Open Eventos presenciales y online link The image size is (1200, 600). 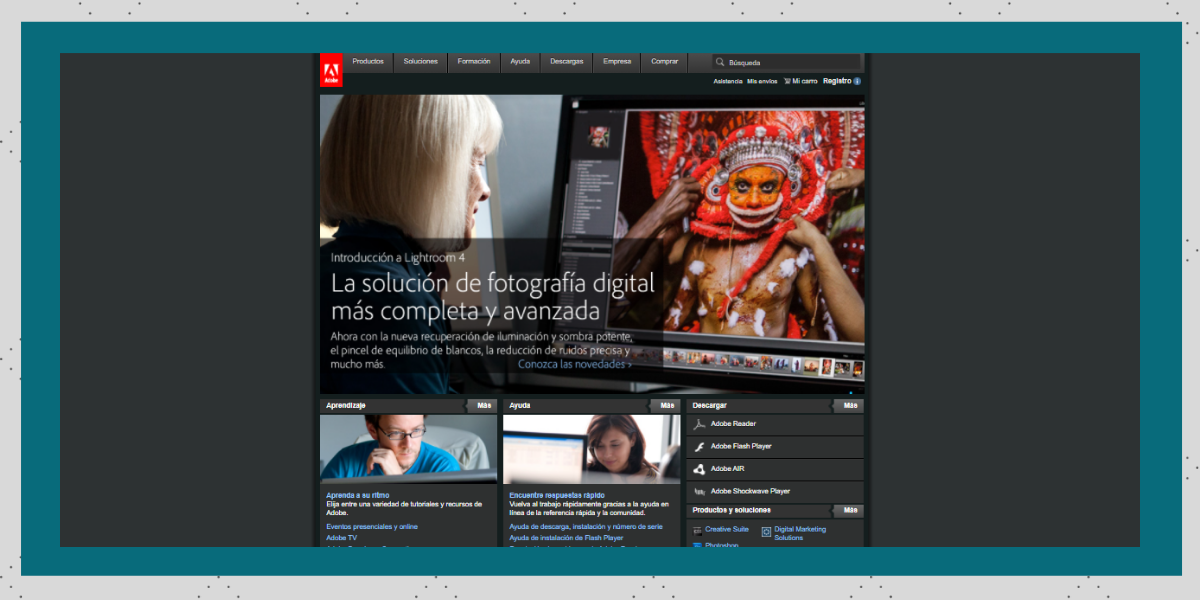point(372,526)
